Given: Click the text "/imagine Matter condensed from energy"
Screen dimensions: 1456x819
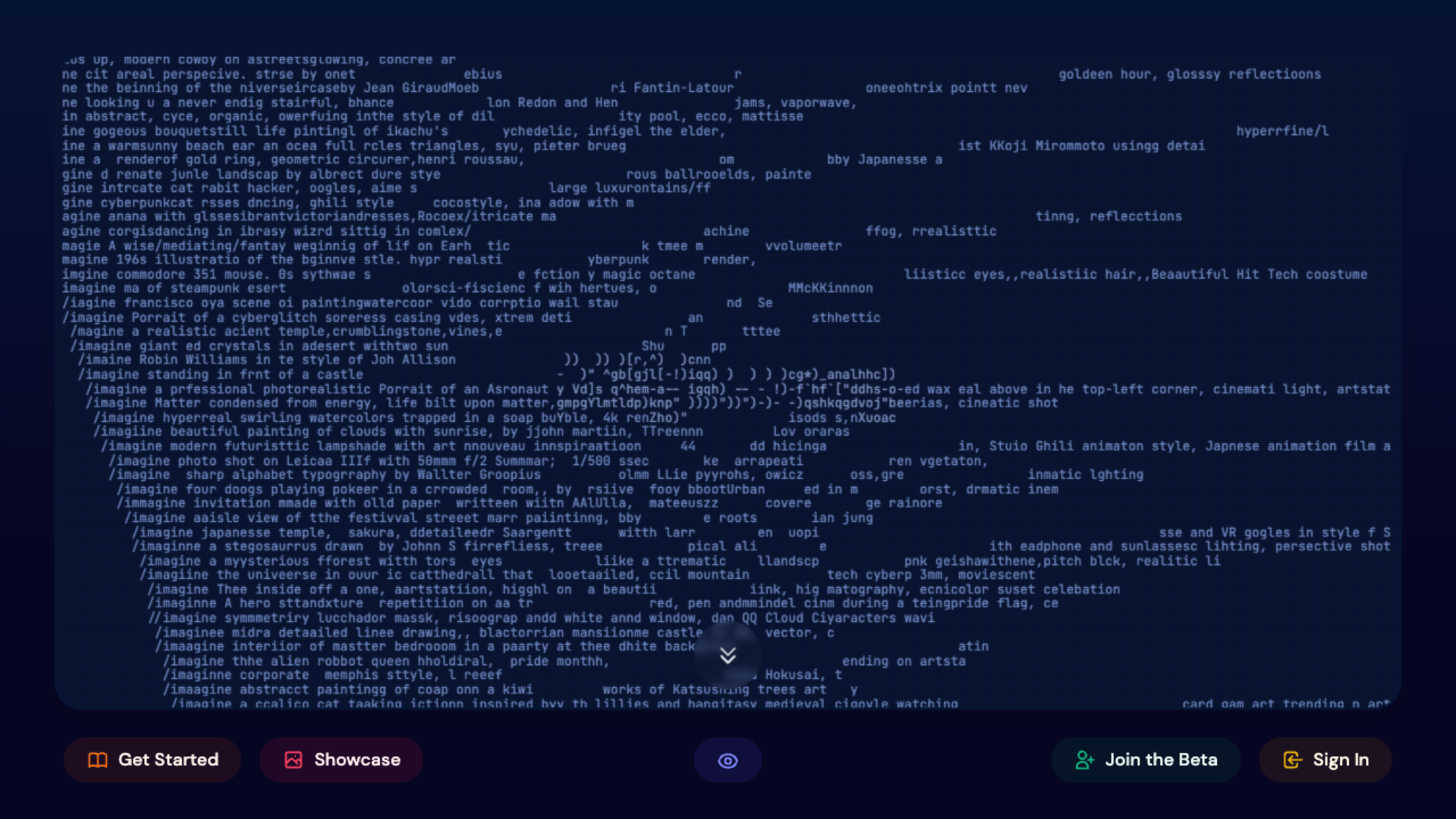Looking at the screenshot, I should [x=232, y=403].
